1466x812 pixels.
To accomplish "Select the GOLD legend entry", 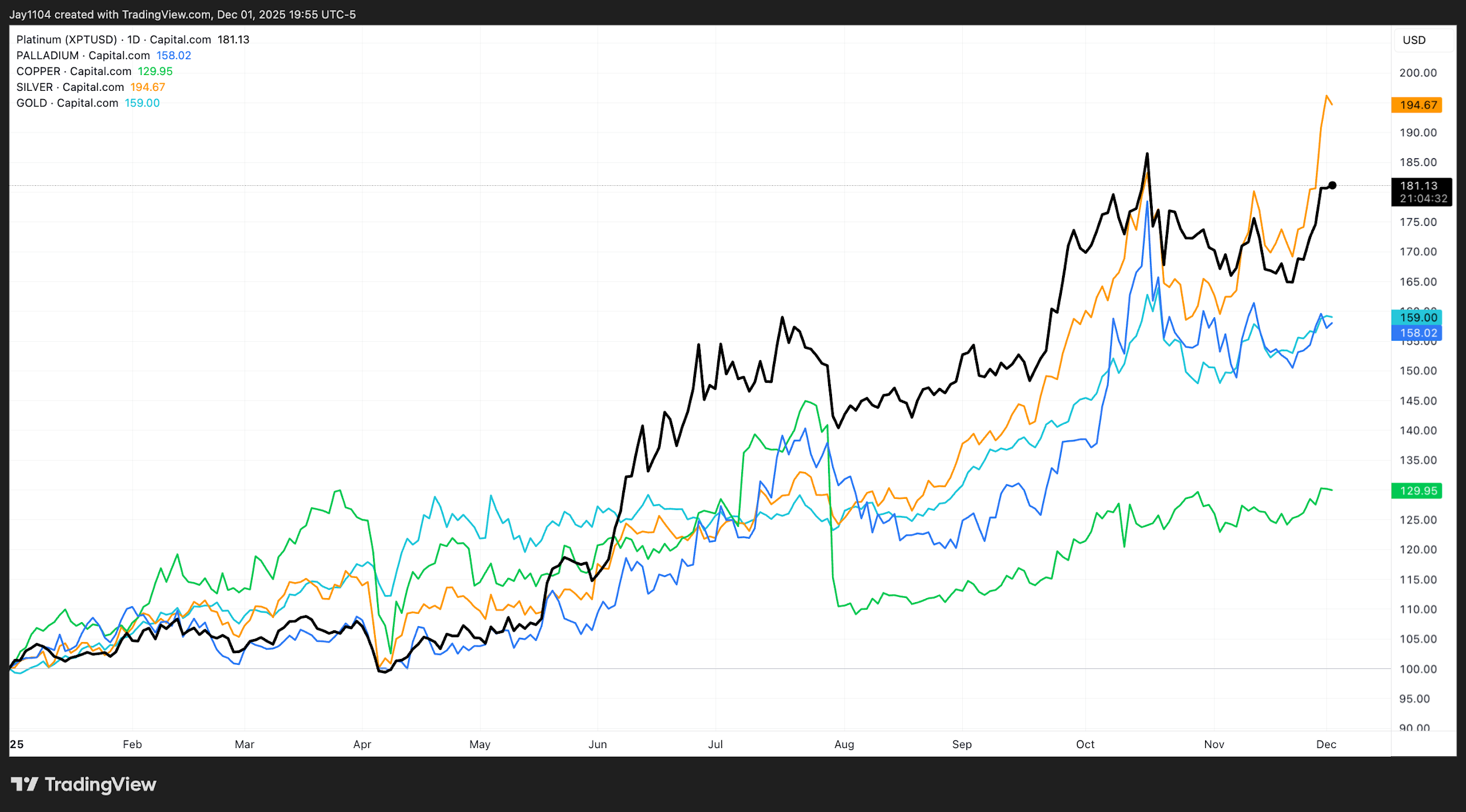I will coord(32,103).
